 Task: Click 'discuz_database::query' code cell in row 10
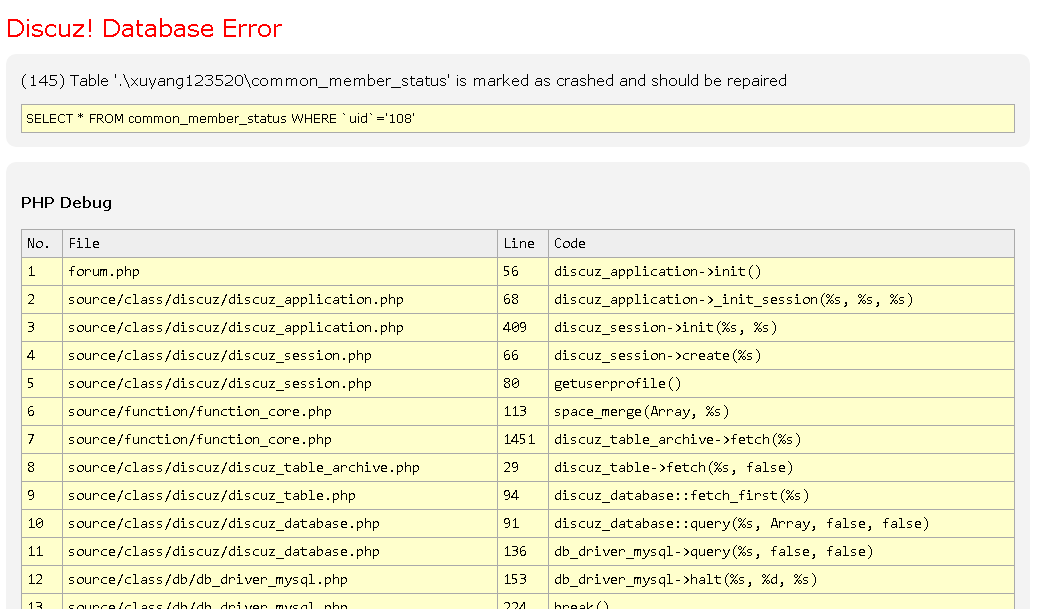tap(781, 524)
